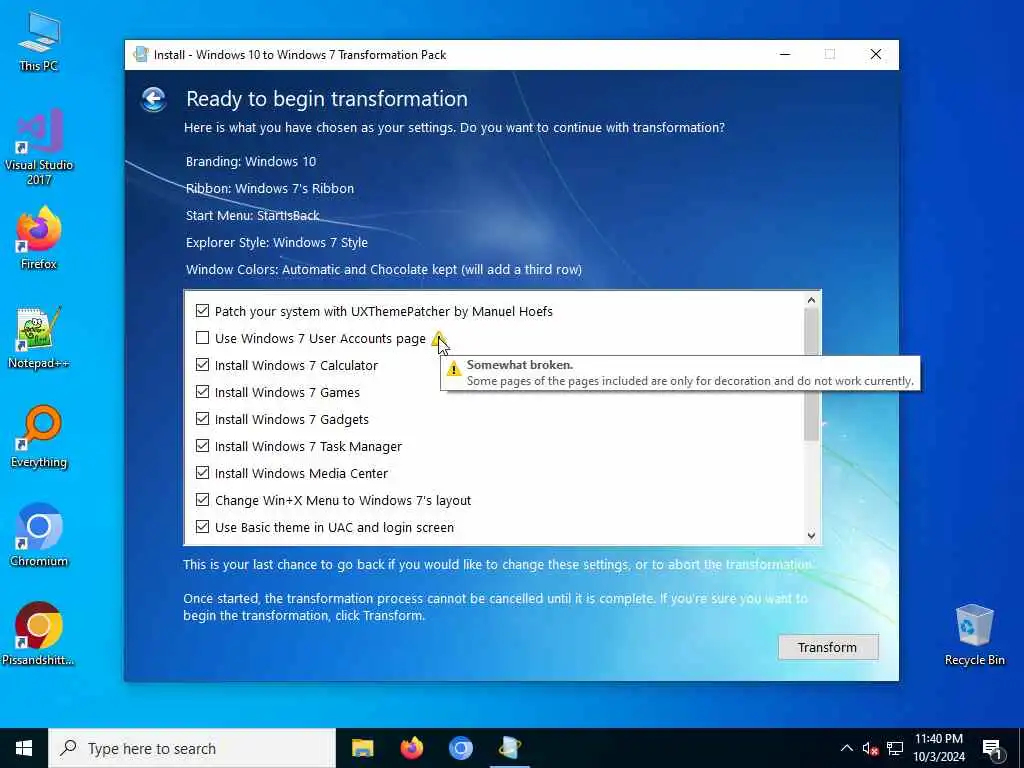This screenshot has width=1024, height=768.
Task: Open clock and date 11:40 PM
Action: (x=938, y=748)
